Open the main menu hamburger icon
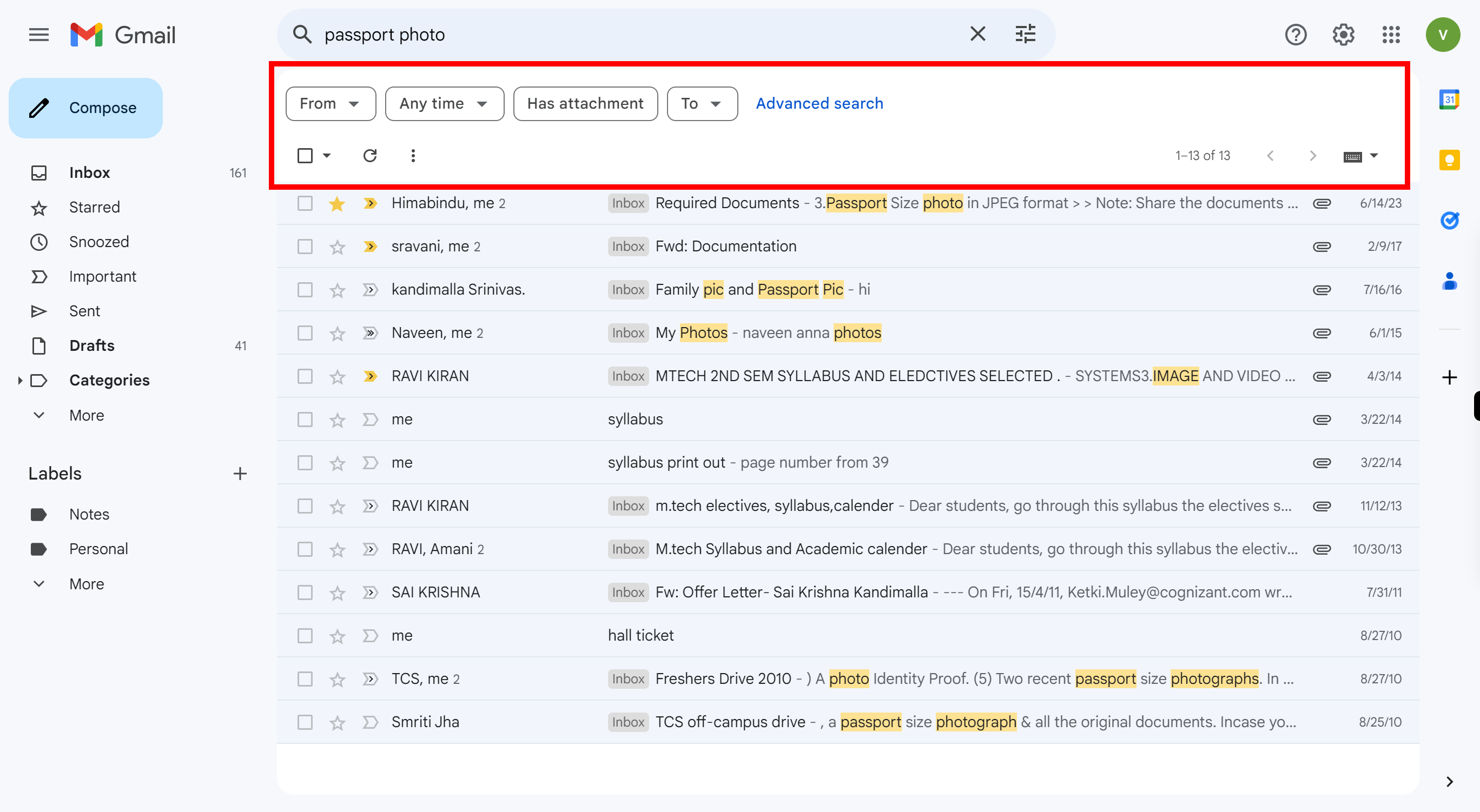 coord(39,35)
